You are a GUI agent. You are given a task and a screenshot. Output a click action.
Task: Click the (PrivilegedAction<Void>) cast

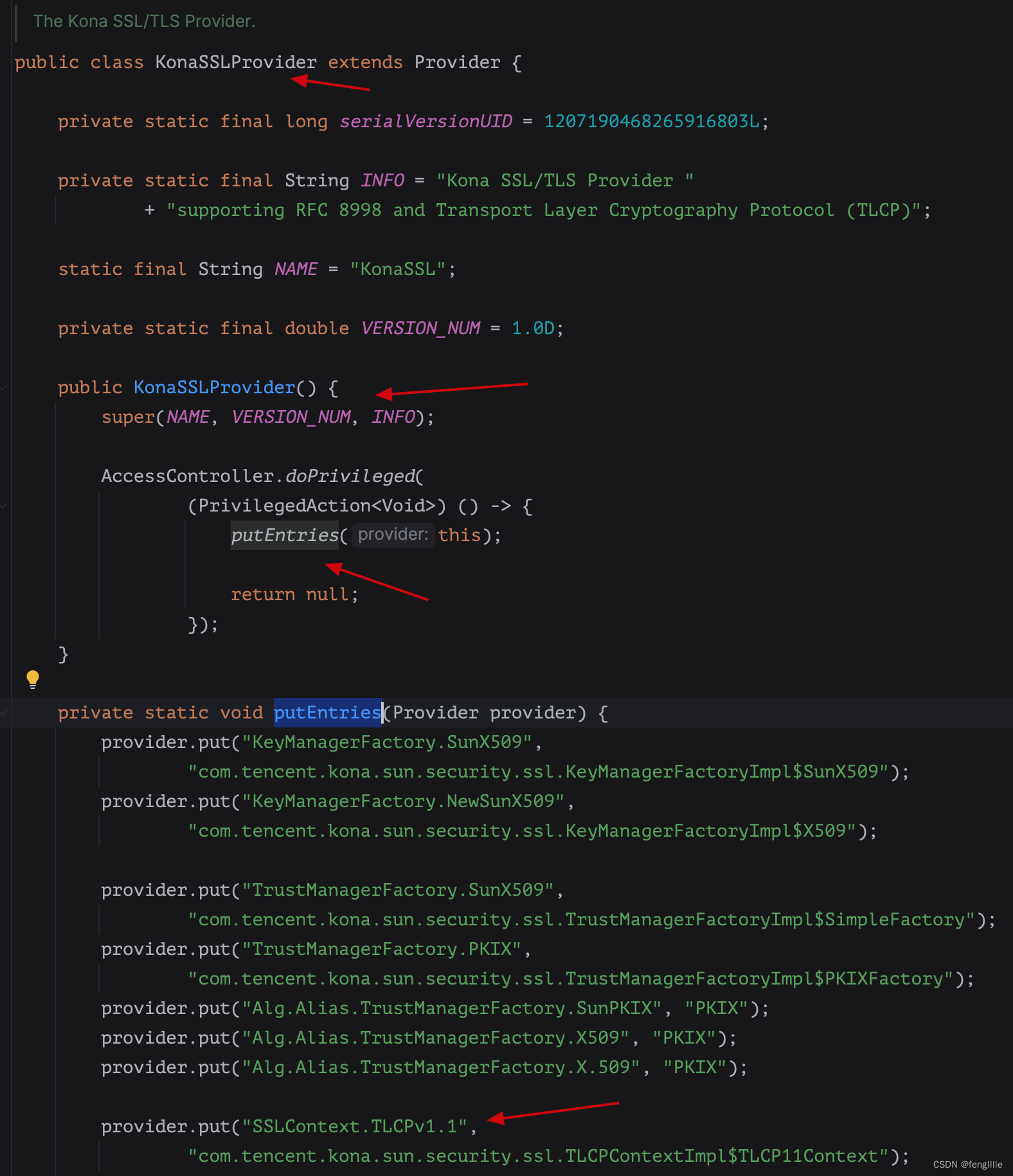click(x=316, y=506)
